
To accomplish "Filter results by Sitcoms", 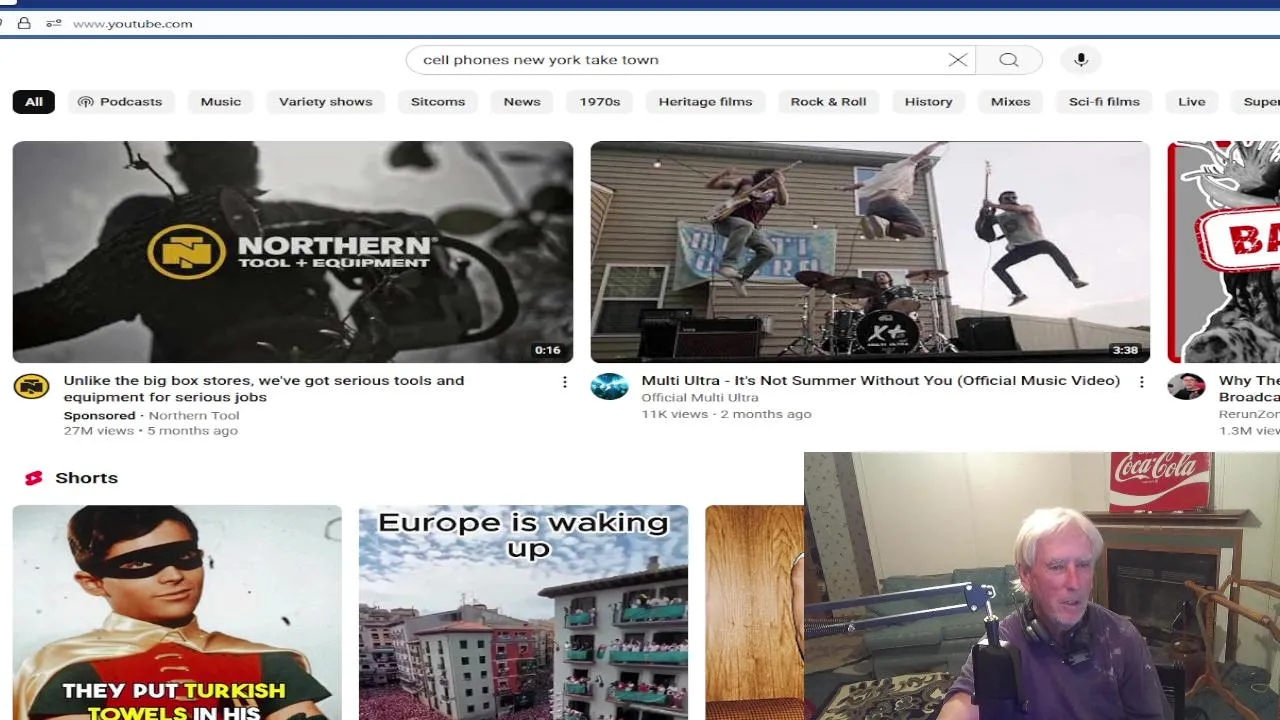I will [438, 102].
